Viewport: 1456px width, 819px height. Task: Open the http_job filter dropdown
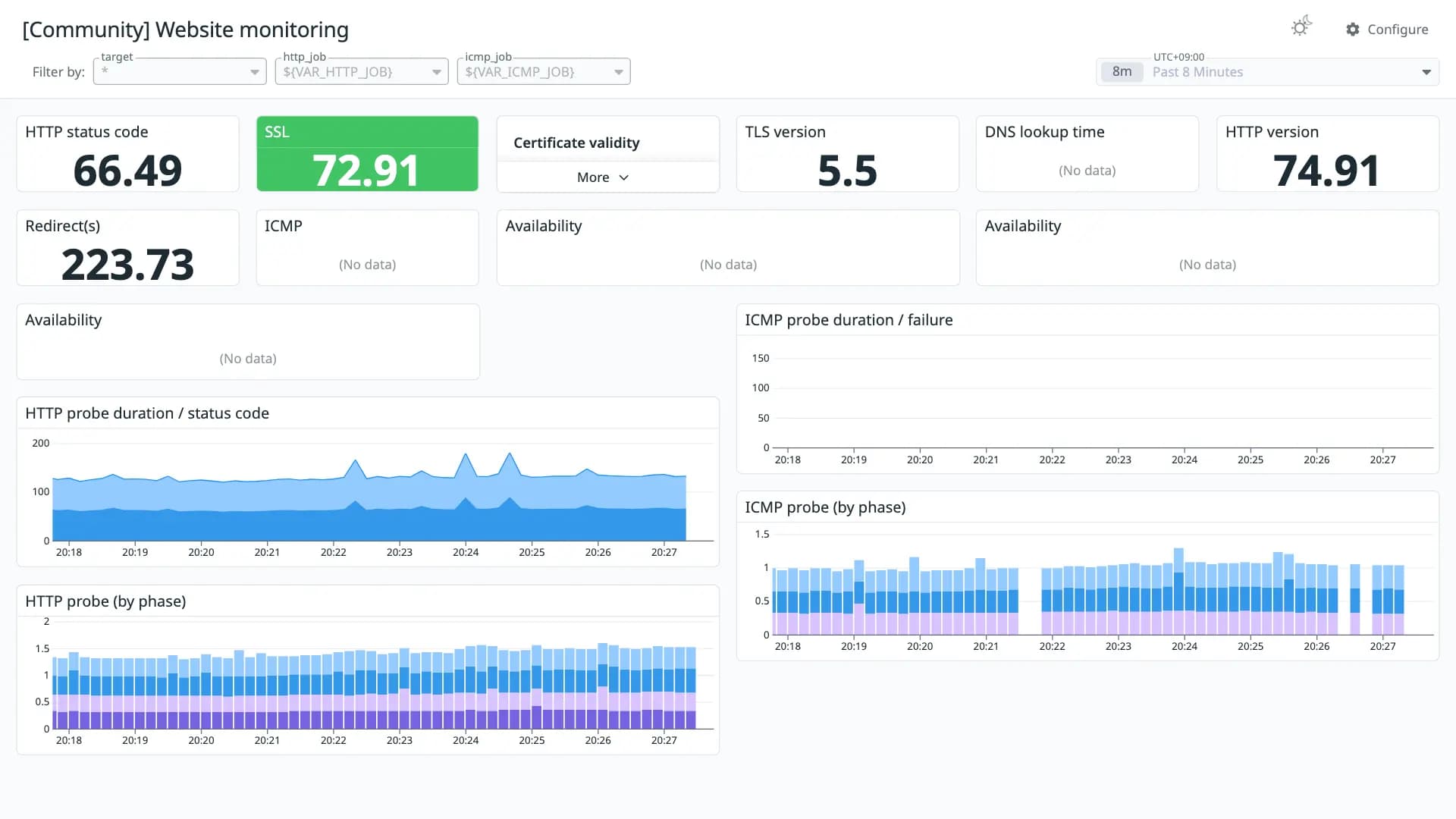click(362, 71)
